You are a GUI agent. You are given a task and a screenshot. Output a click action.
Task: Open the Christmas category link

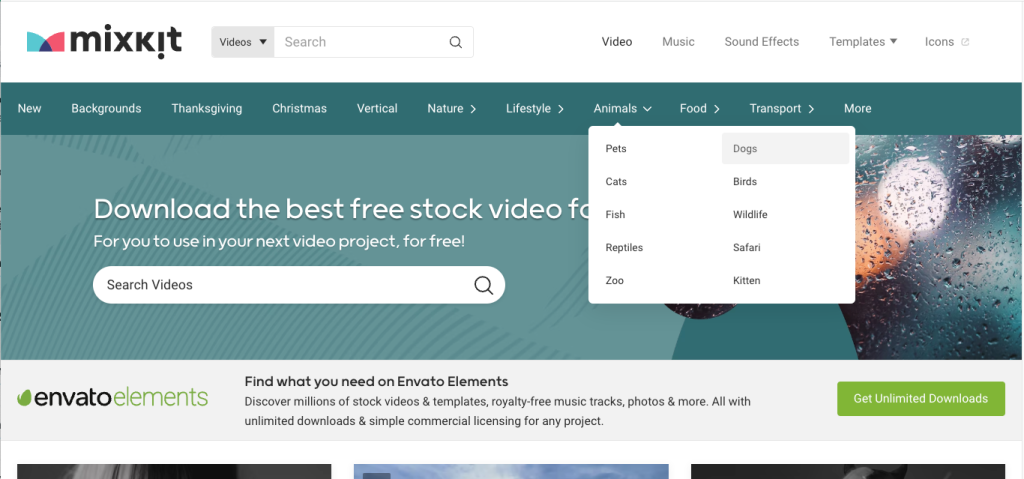[x=299, y=108]
